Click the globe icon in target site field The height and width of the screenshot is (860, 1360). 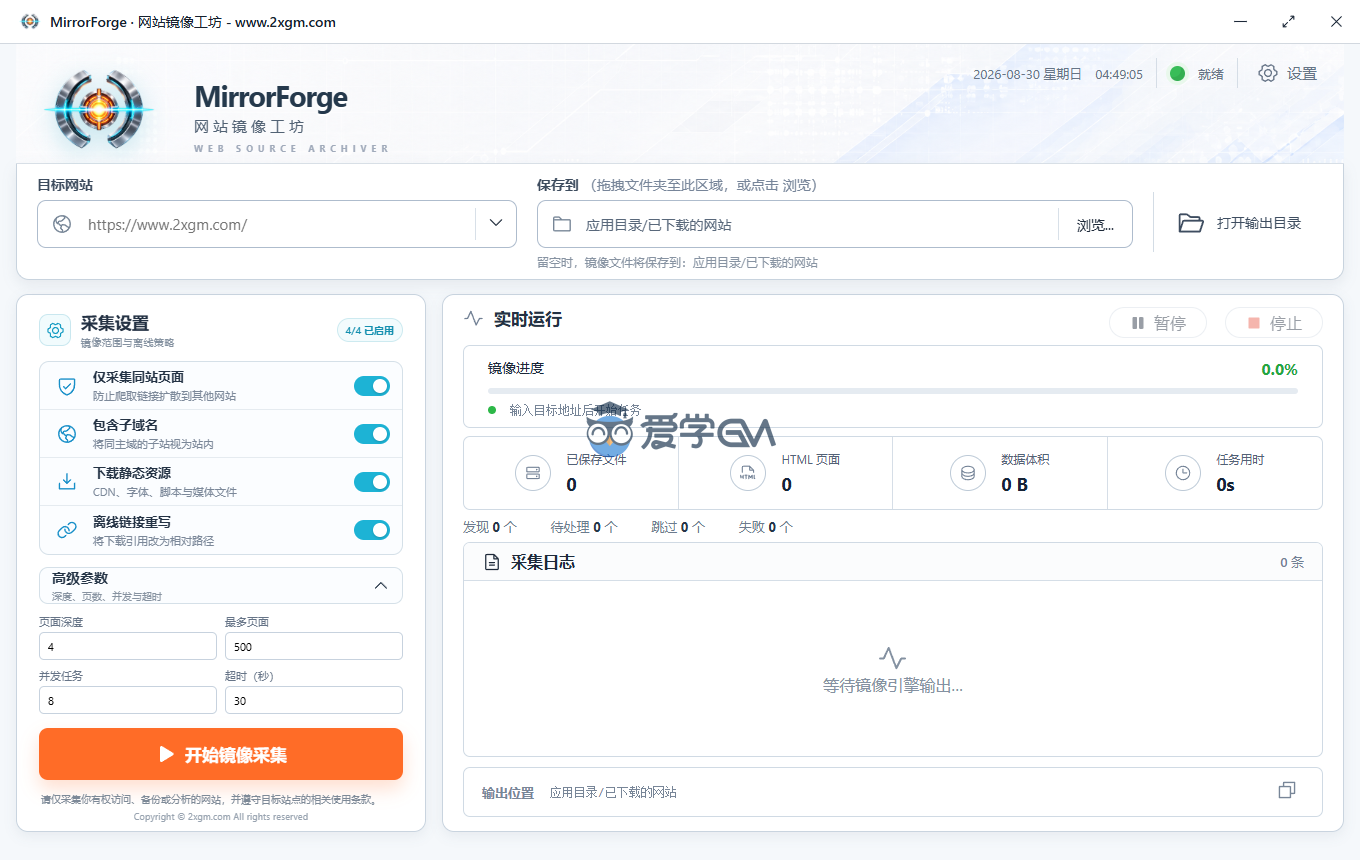pyautogui.click(x=62, y=224)
